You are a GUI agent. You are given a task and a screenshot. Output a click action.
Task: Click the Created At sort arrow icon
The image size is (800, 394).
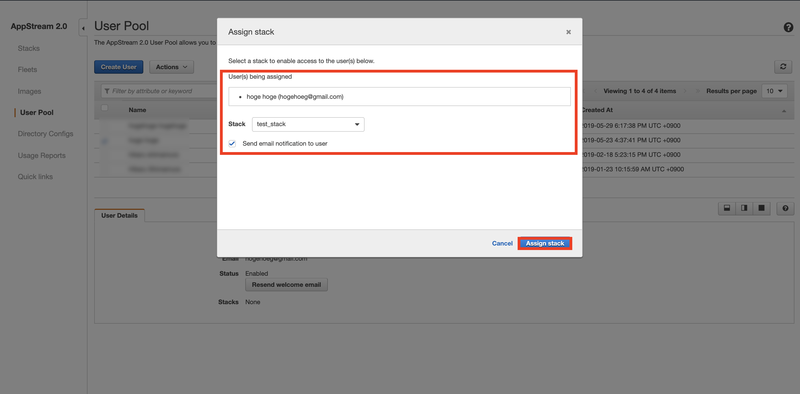coord(783,111)
